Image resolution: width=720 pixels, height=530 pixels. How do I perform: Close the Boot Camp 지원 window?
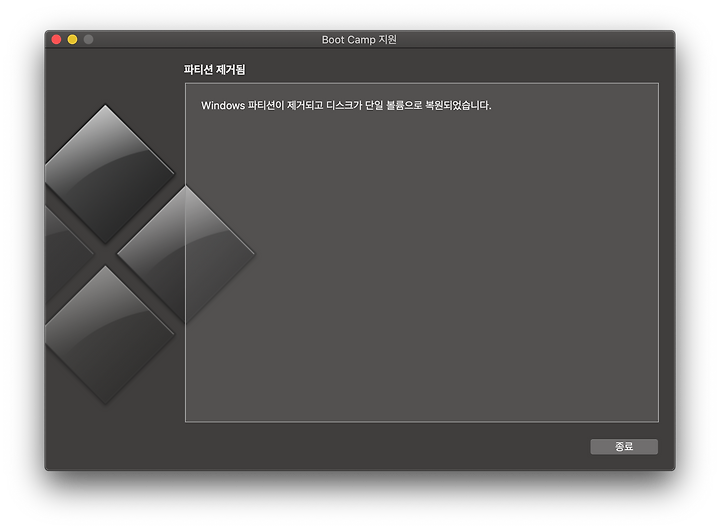[x=56, y=39]
